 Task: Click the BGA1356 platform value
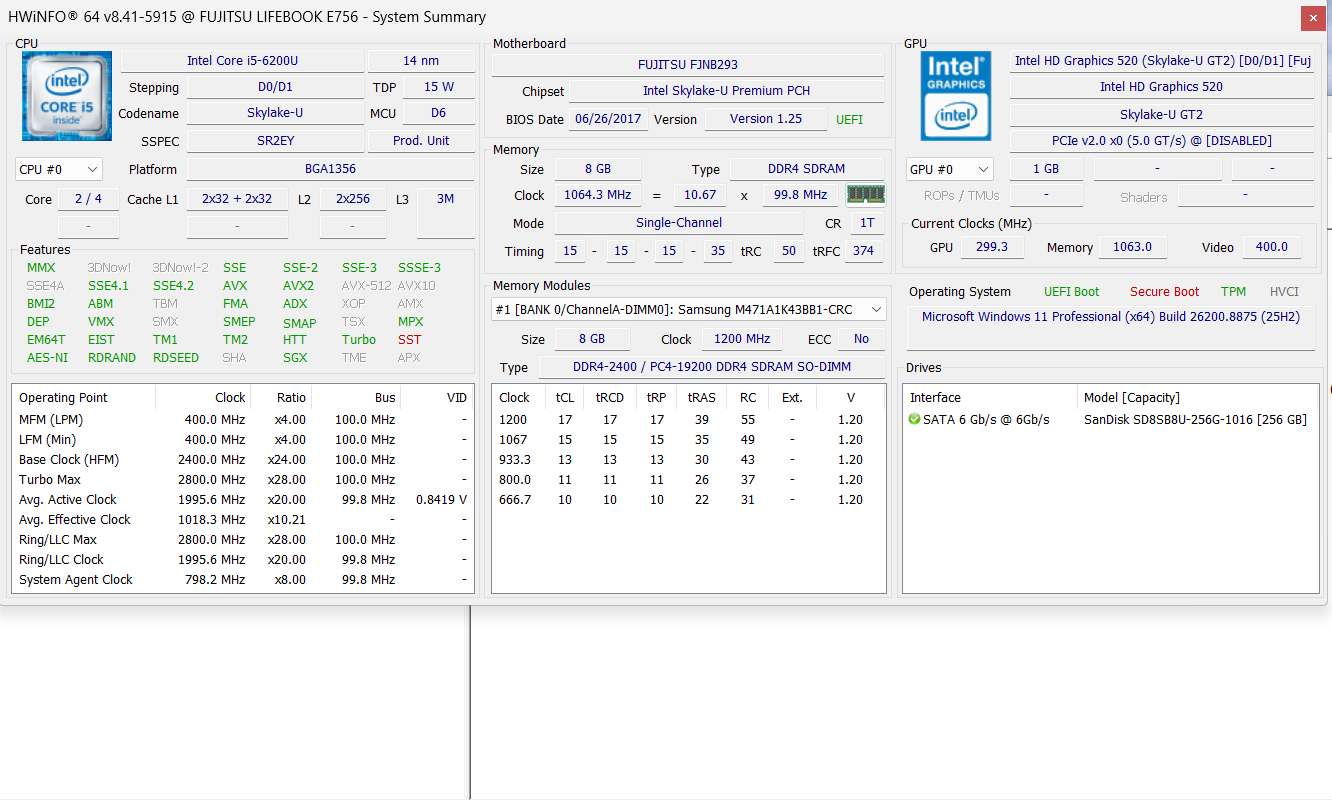coord(330,169)
